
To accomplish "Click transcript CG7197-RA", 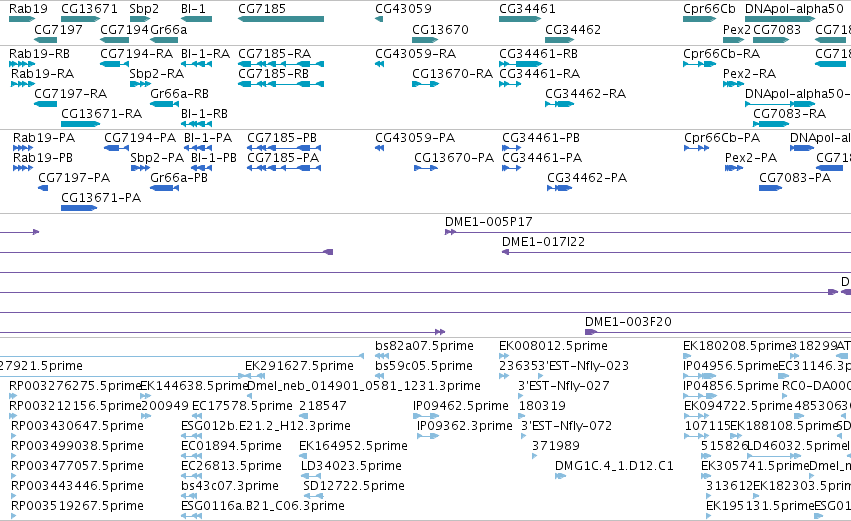I will point(45,104).
